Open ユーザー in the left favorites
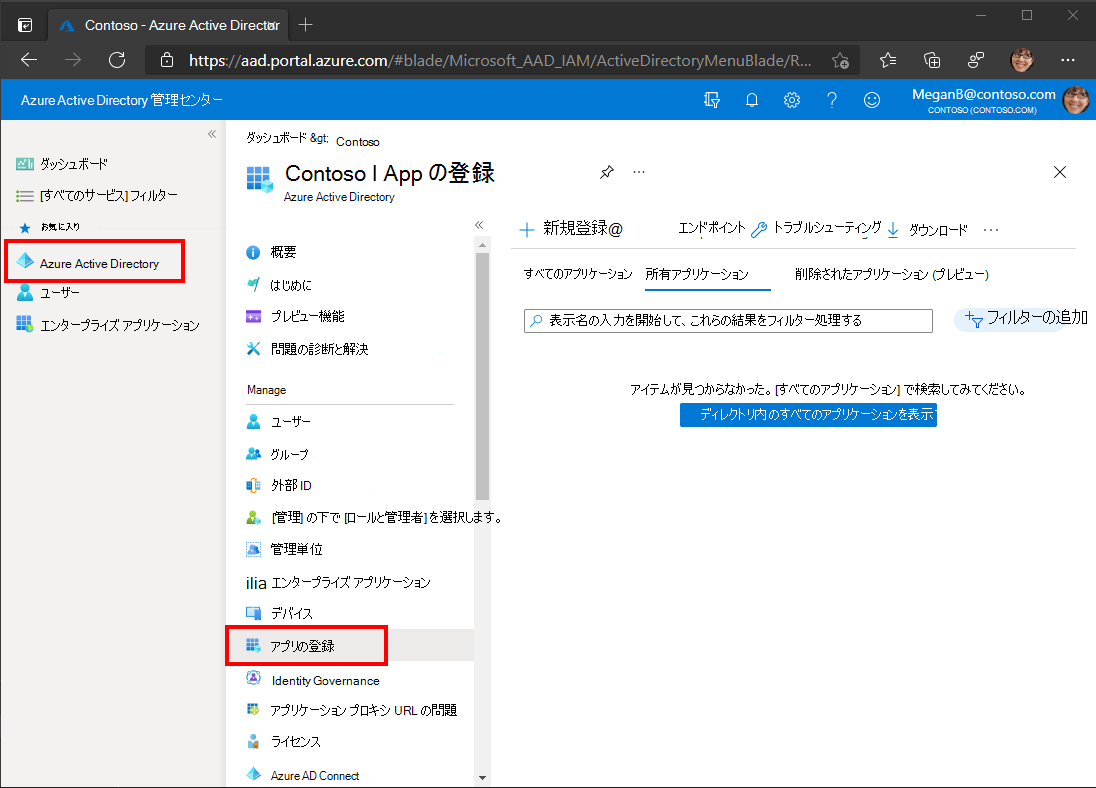 point(48,292)
